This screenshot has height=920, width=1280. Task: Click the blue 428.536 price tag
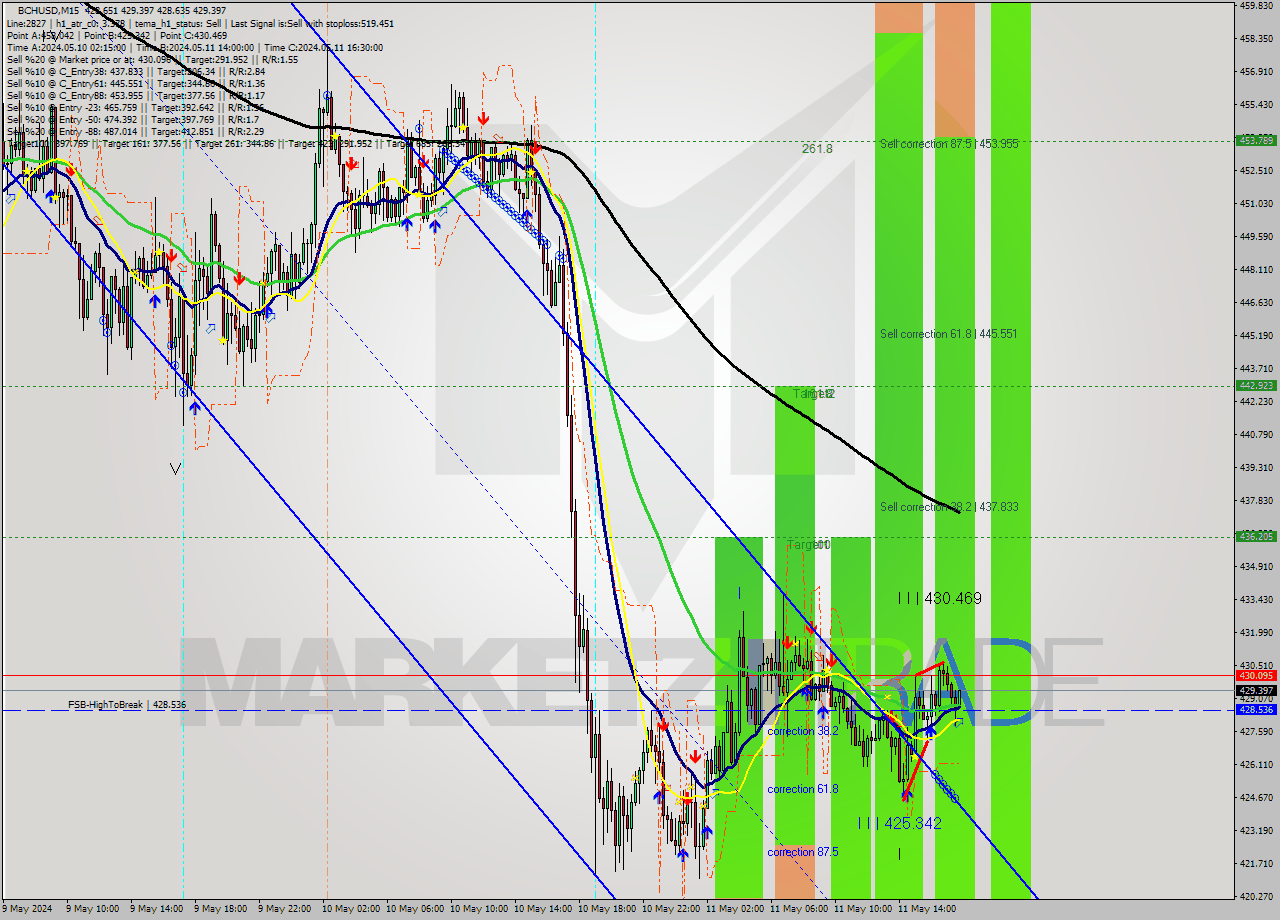pyautogui.click(x=1256, y=709)
